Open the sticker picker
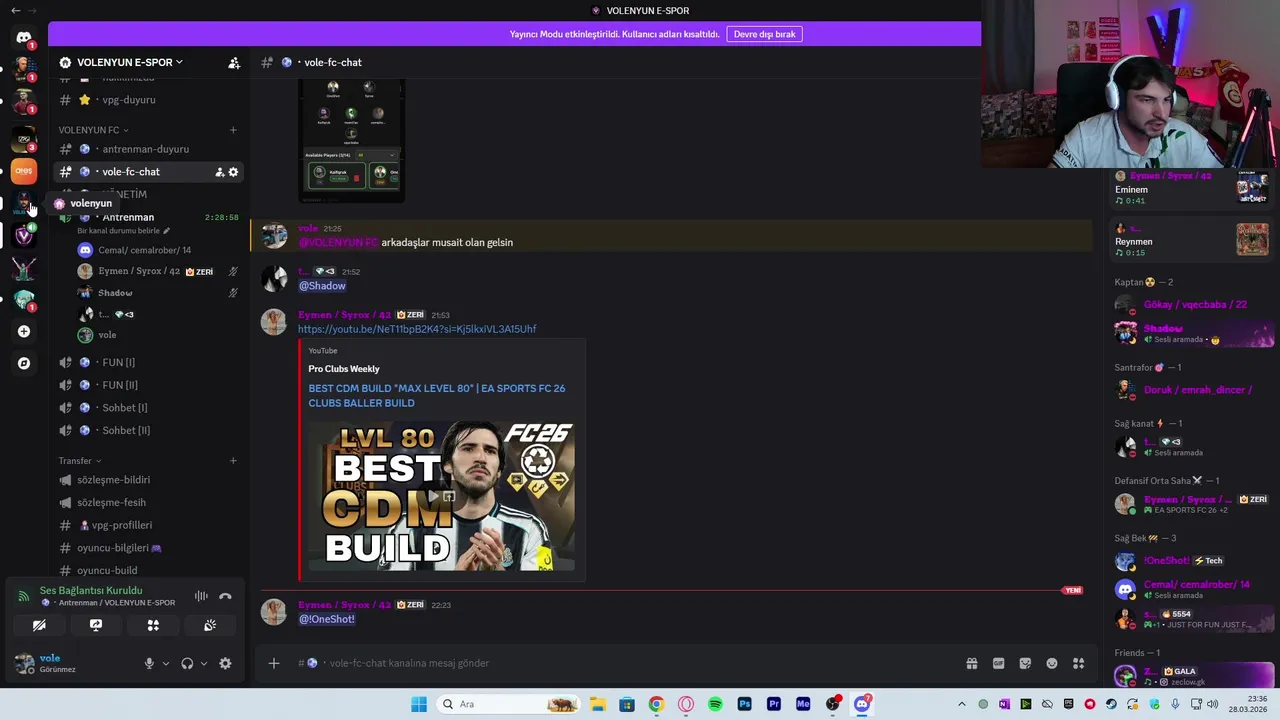 (x=1025, y=663)
